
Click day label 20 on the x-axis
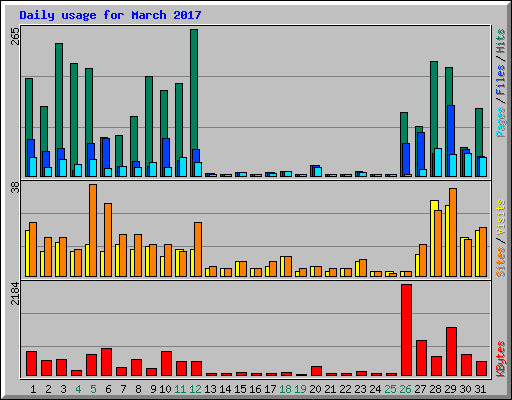click(315, 389)
